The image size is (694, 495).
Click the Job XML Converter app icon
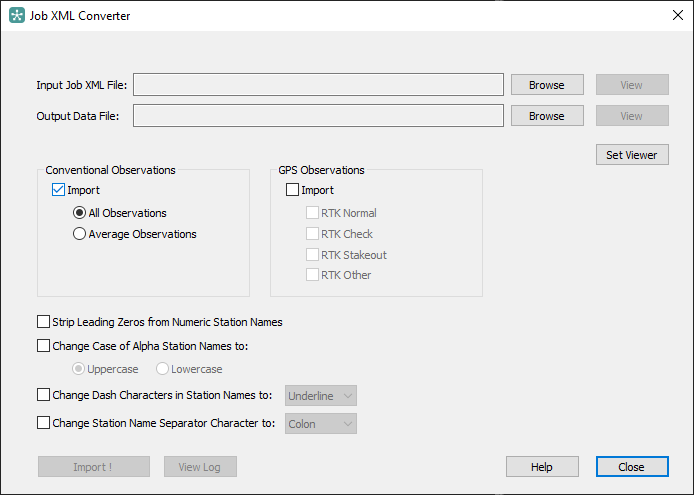point(17,15)
